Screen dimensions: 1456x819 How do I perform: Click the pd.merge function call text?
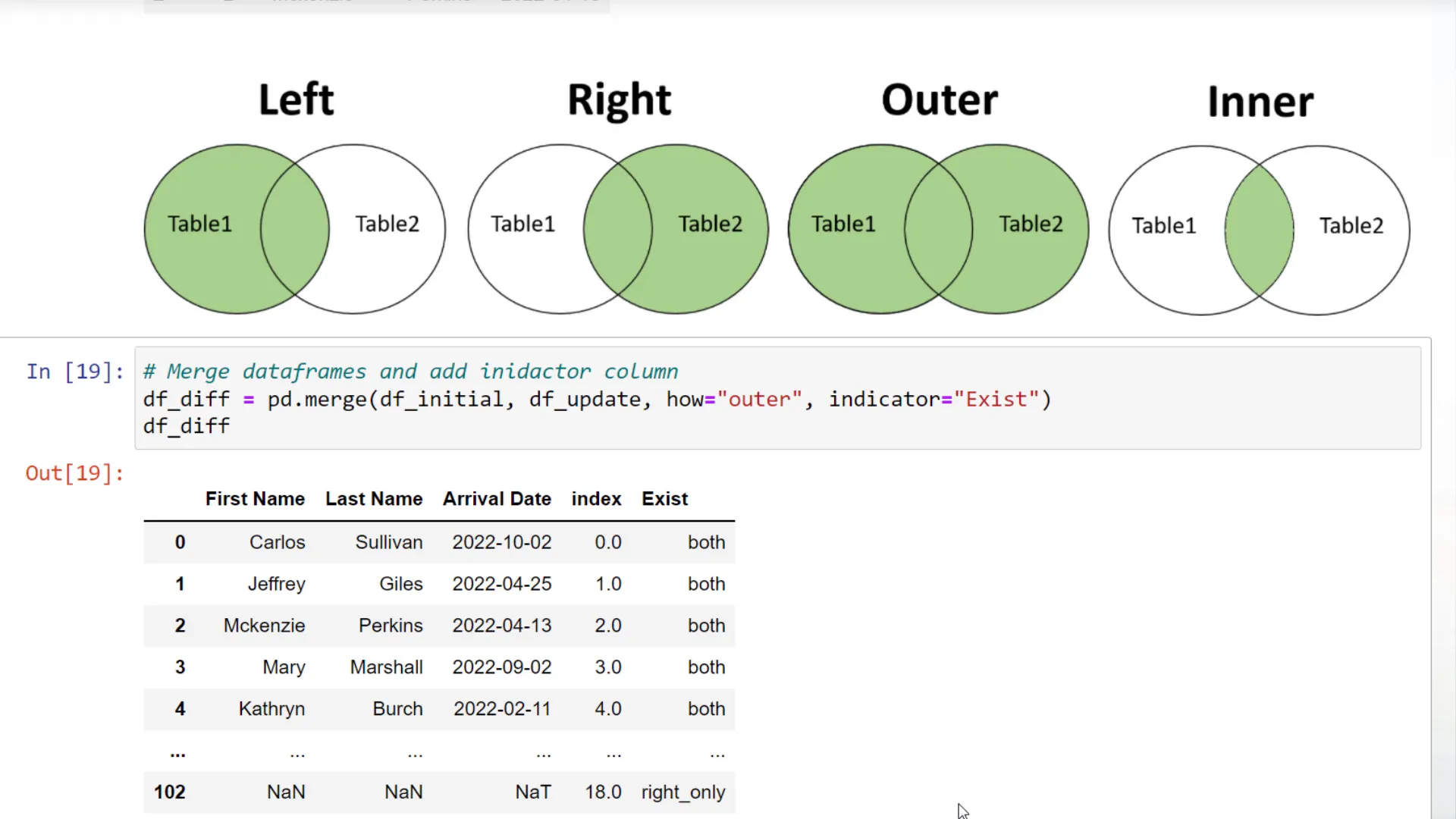(x=318, y=399)
